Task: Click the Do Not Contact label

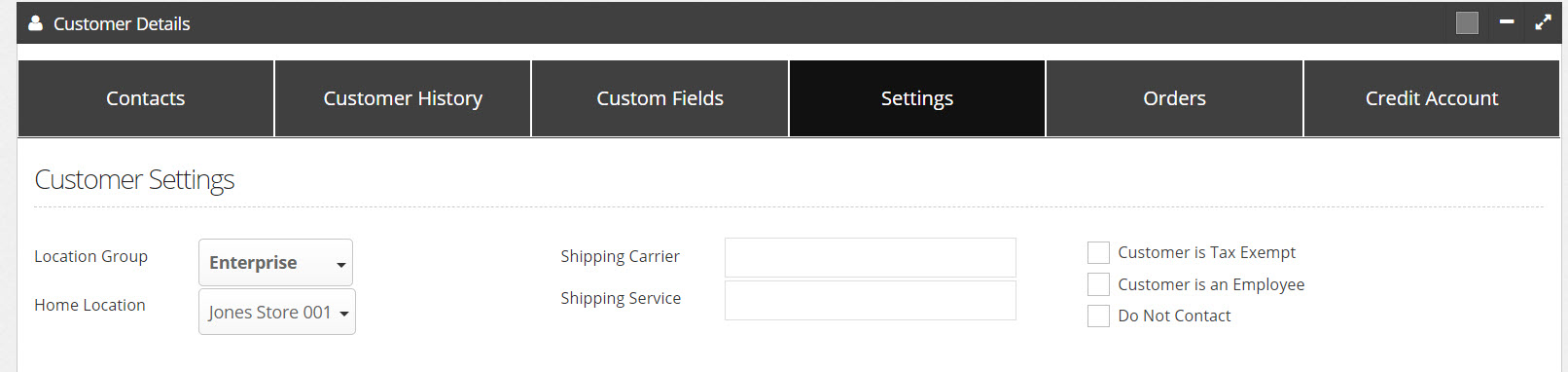Action: point(1174,316)
